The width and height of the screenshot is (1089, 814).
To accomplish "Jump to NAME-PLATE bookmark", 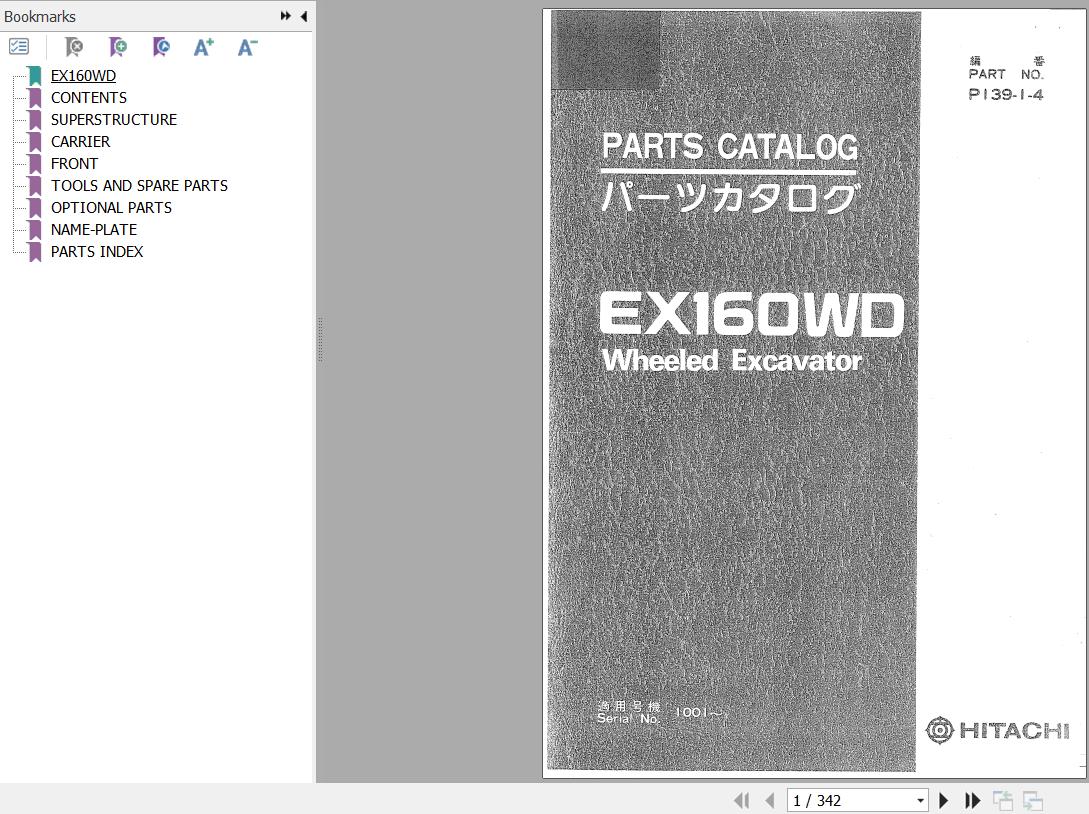I will [x=94, y=230].
